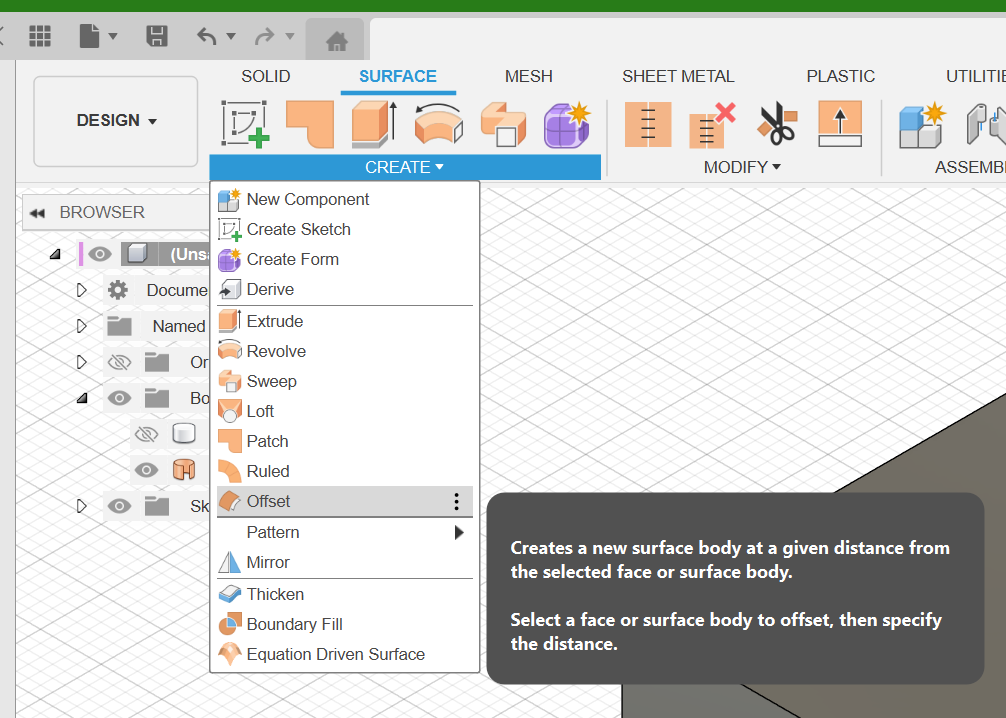
Task: Select Patch in Create menu
Action: click(345, 441)
